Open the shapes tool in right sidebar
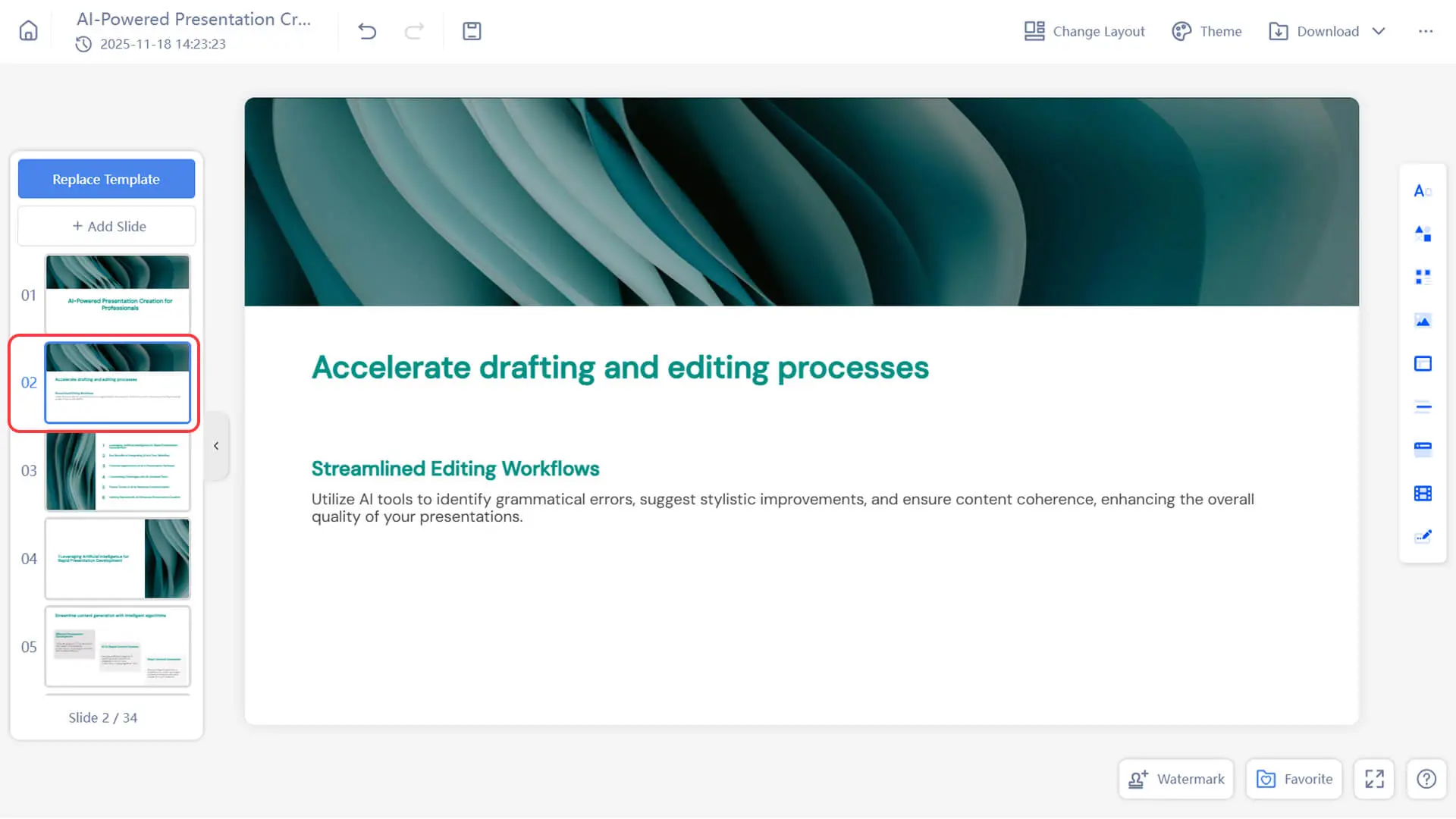 (x=1423, y=234)
